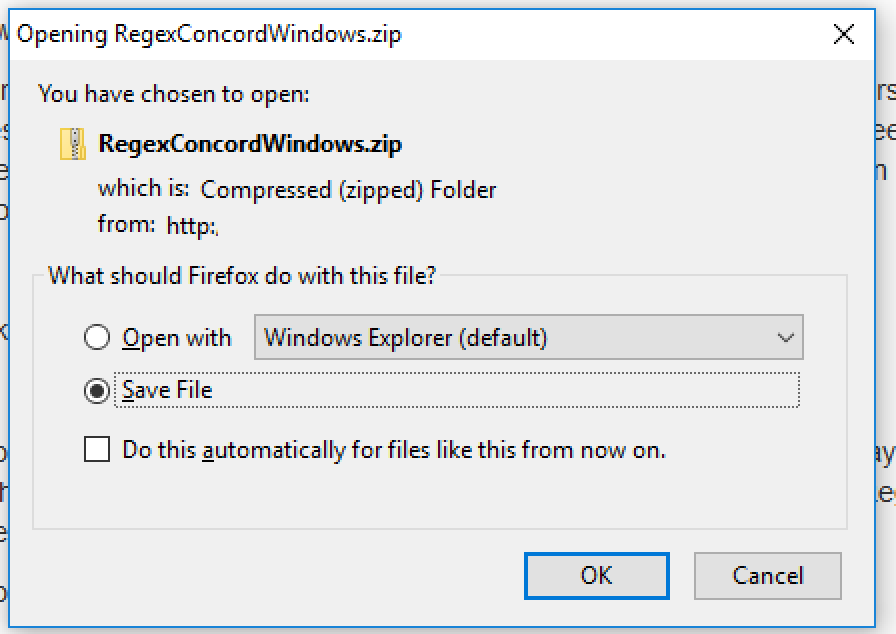Click the You have chosen to open text
Screen dimensions: 896x634
(x=174, y=95)
